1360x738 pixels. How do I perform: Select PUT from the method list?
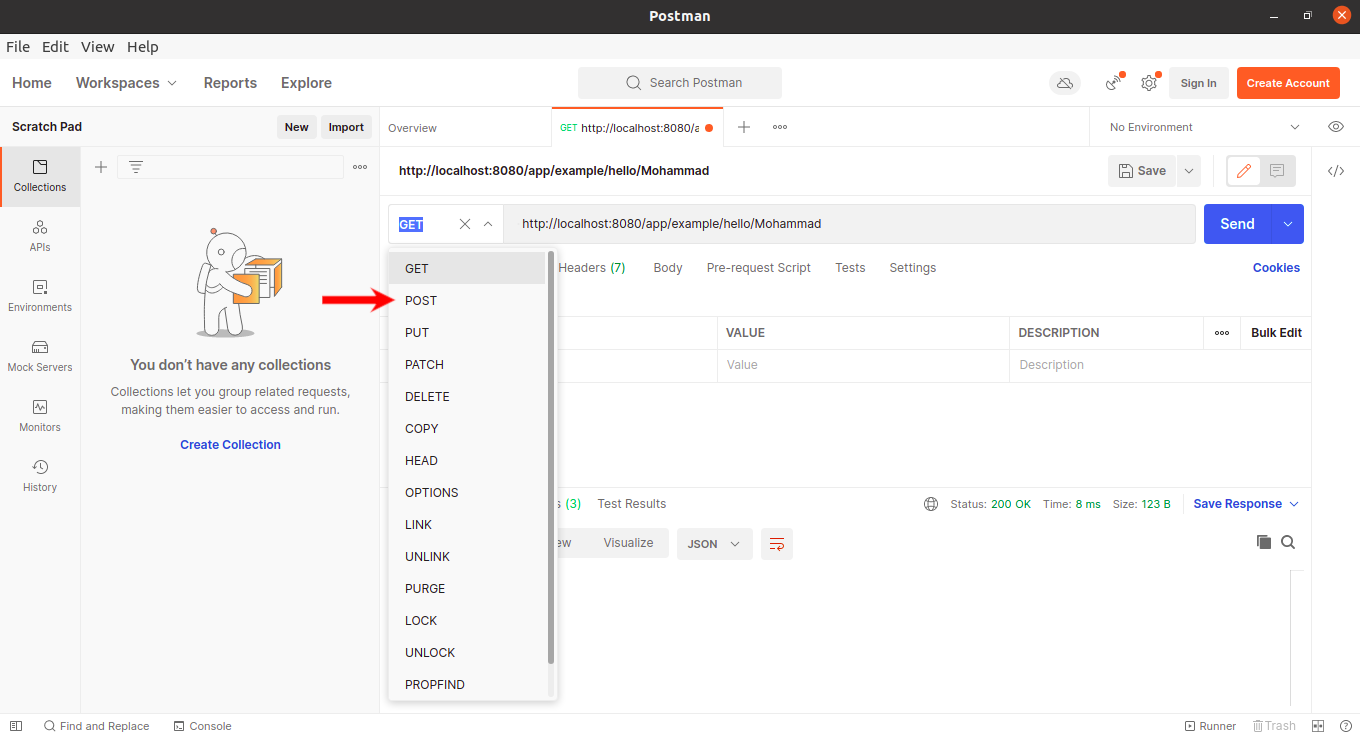[x=468, y=332]
